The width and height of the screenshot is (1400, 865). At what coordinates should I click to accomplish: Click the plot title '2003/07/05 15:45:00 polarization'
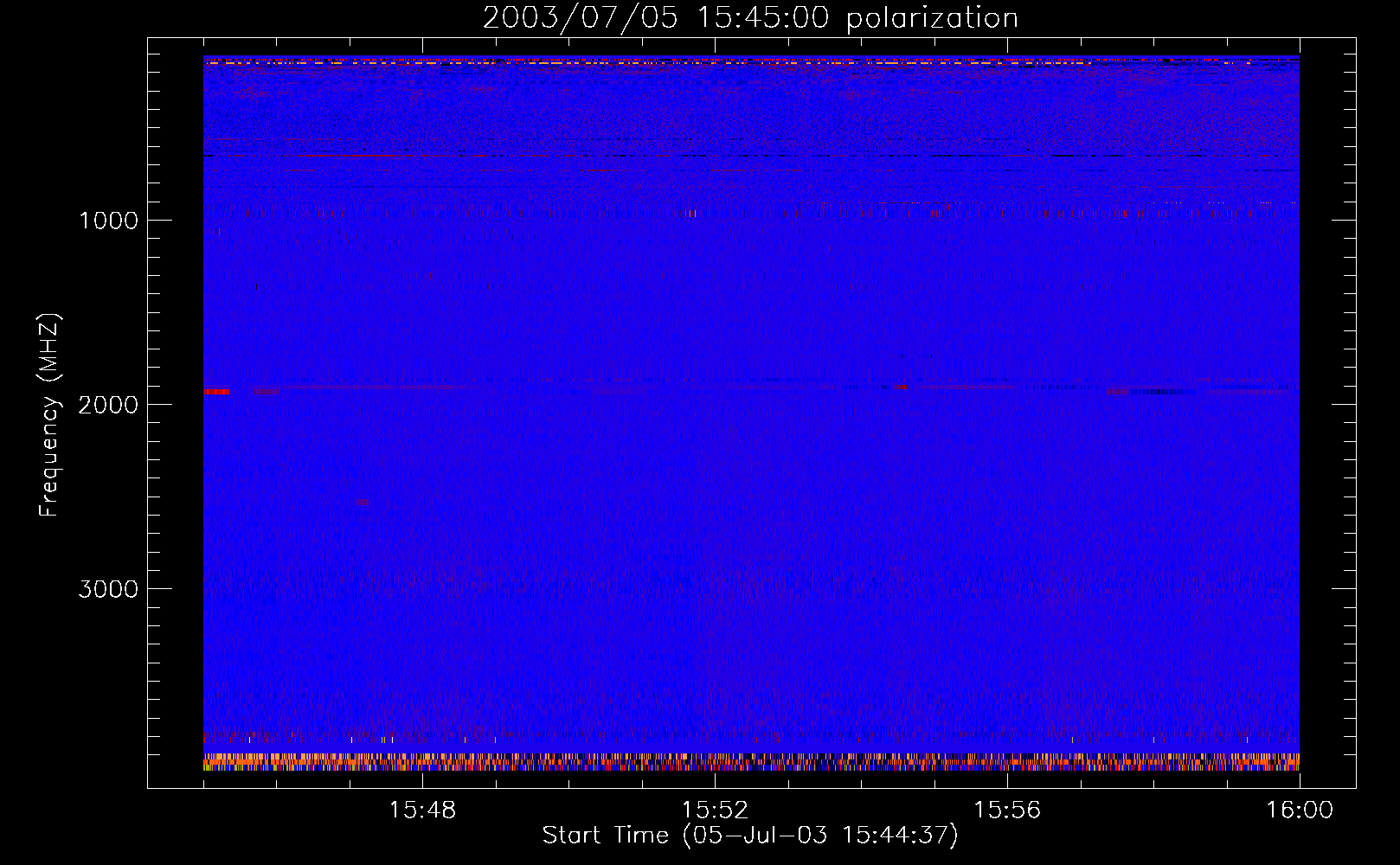[750, 17]
